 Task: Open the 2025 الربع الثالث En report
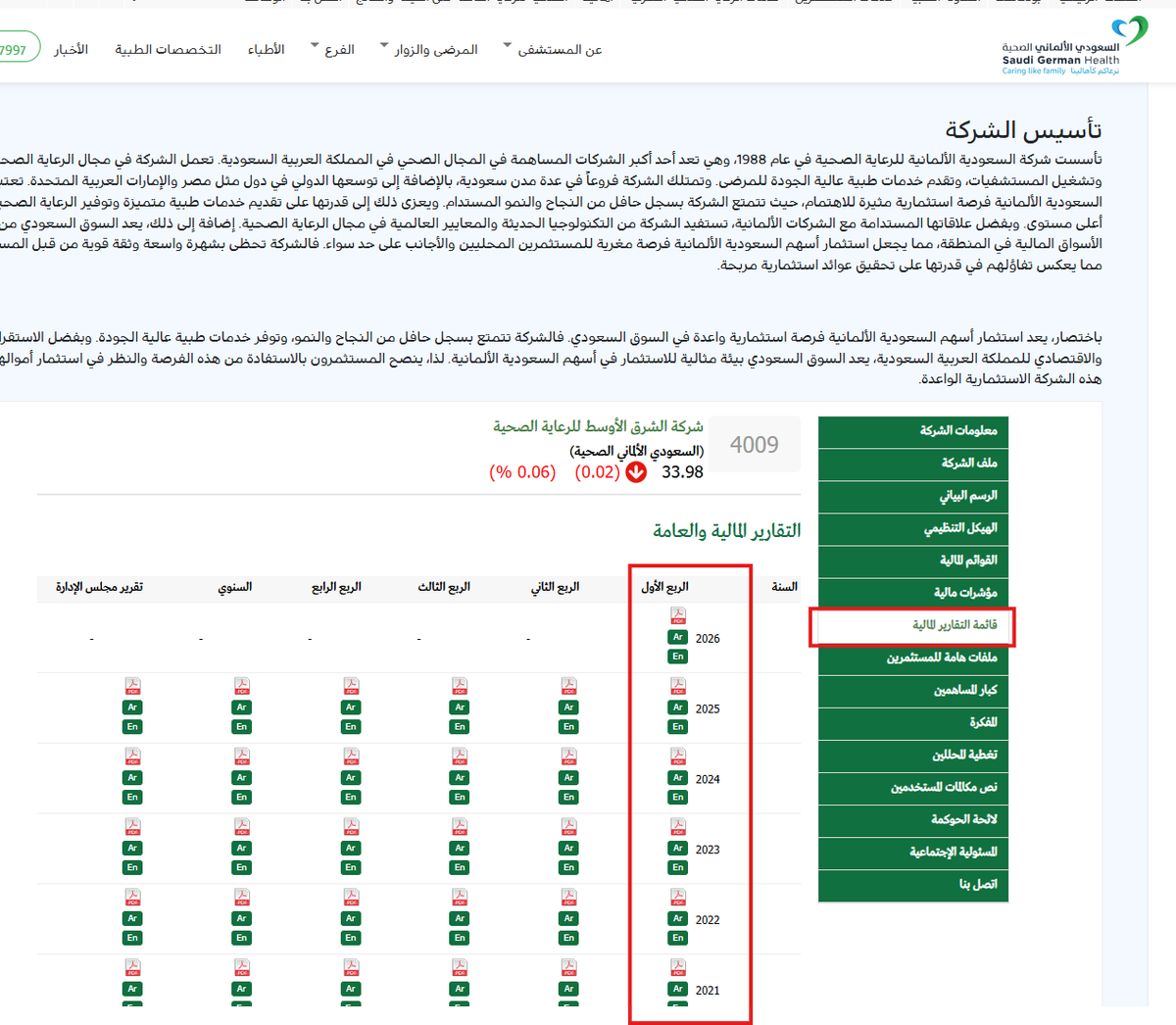(x=460, y=727)
